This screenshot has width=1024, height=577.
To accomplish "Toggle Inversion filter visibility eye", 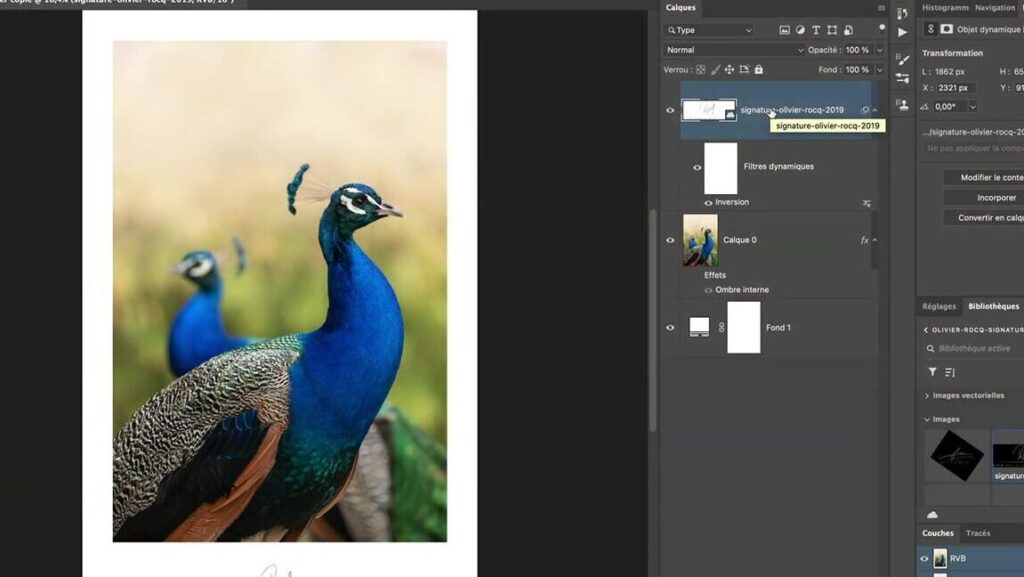I will pos(709,203).
